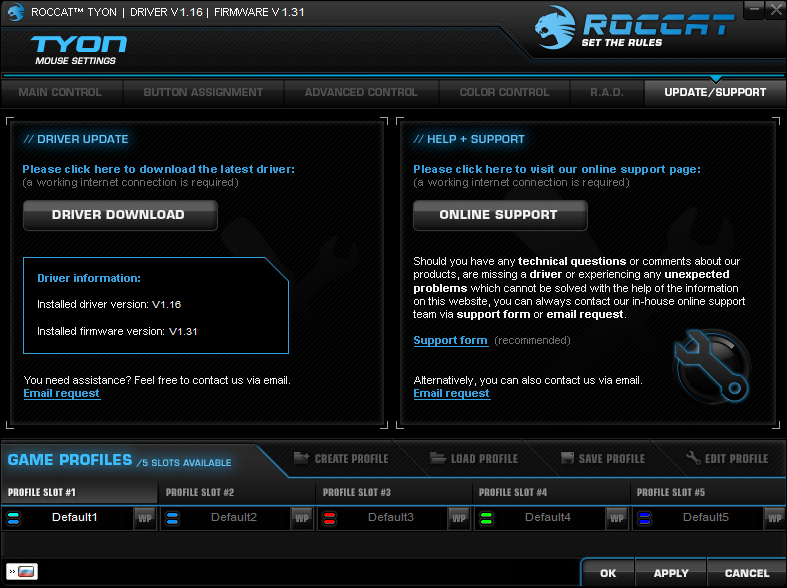
Task: Click the wrench support icon
Action: 712,366
